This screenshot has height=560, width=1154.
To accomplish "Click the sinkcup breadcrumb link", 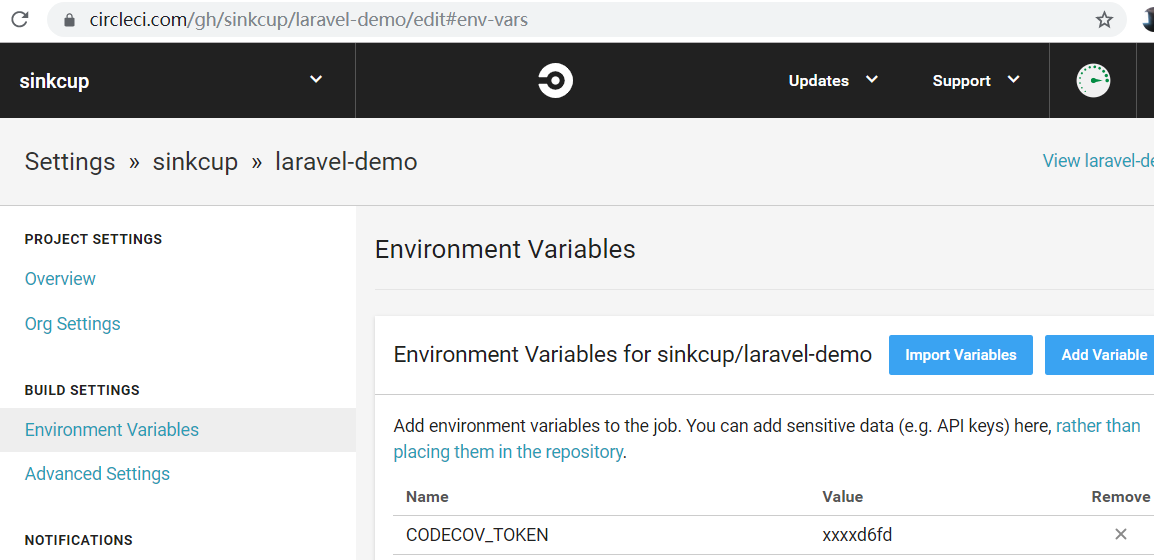I will click(195, 162).
